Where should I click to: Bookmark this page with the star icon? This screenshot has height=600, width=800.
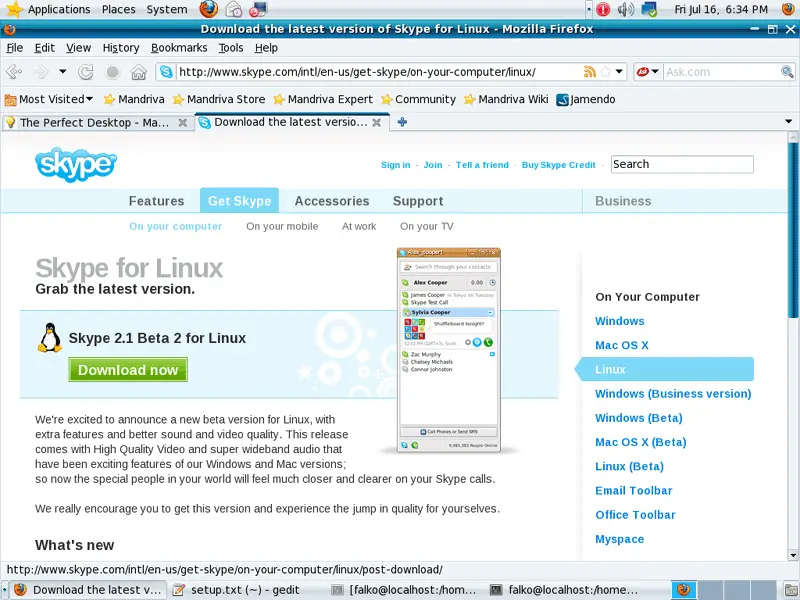(x=606, y=72)
